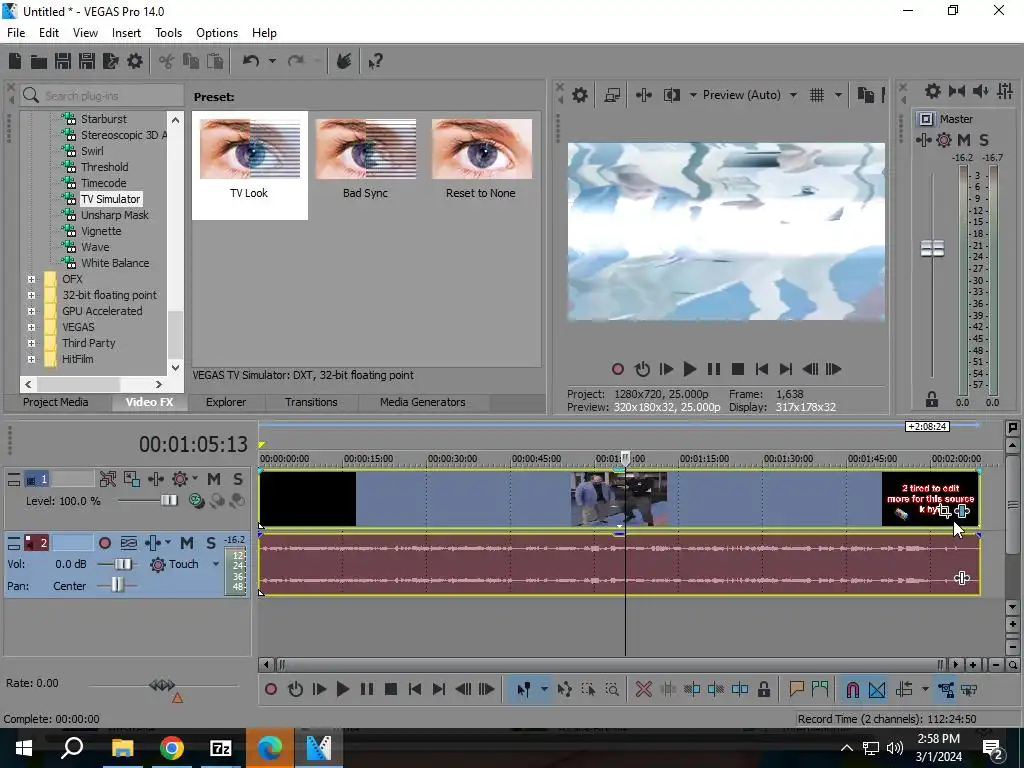Image resolution: width=1024 pixels, height=768 pixels.
Task: Click the track 2 Pan slider
Action: (x=117, y=584)
